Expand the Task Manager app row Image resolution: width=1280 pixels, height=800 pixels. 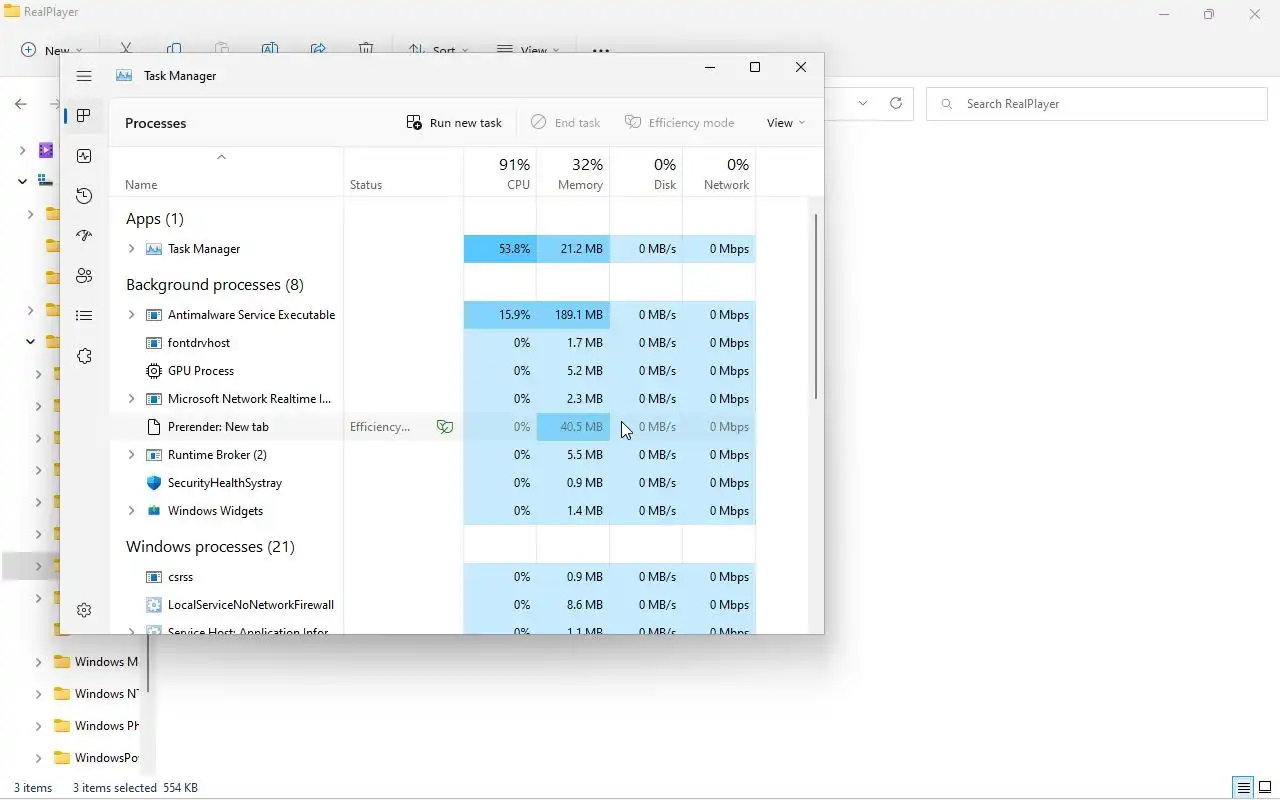tap(131, 249)
